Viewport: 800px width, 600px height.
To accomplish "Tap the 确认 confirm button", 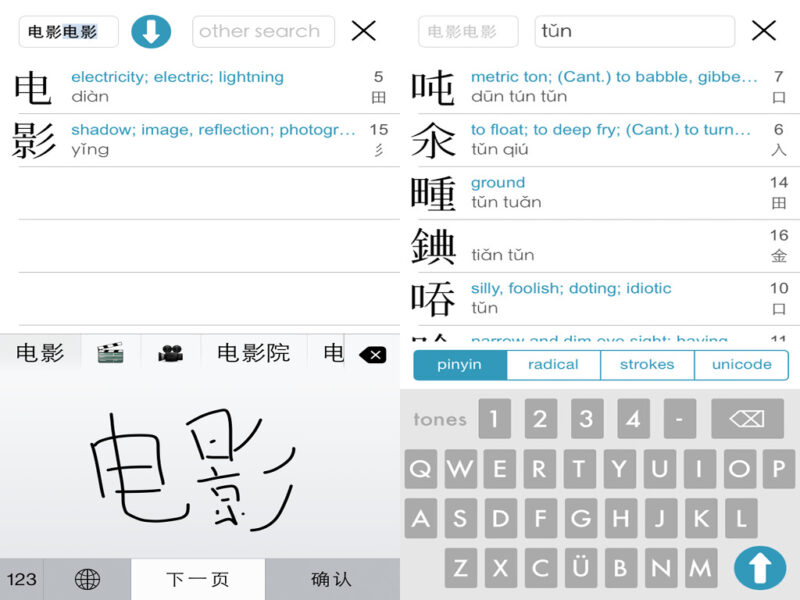I will point(330,579).
